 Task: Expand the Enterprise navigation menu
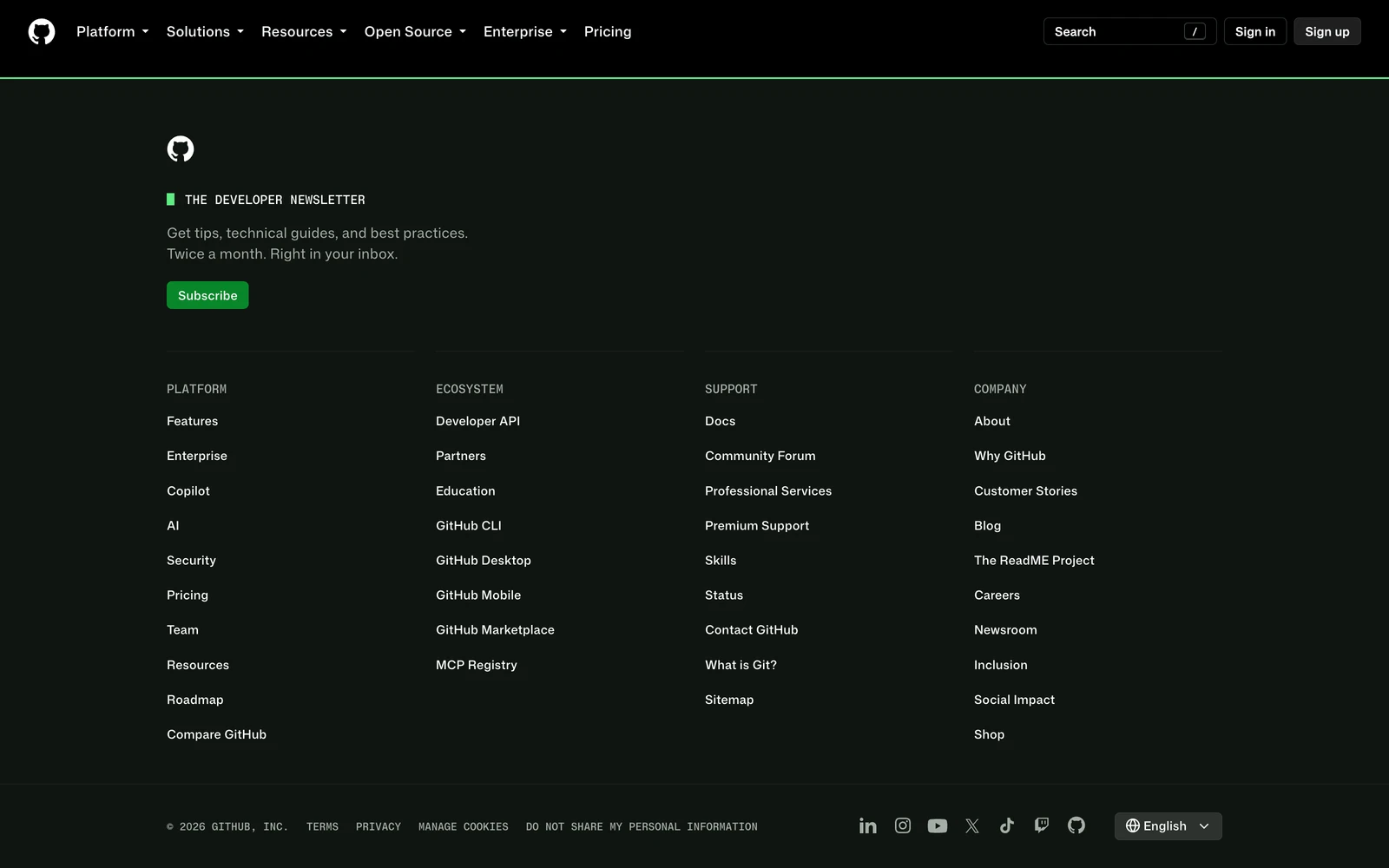tap(525, 31)
